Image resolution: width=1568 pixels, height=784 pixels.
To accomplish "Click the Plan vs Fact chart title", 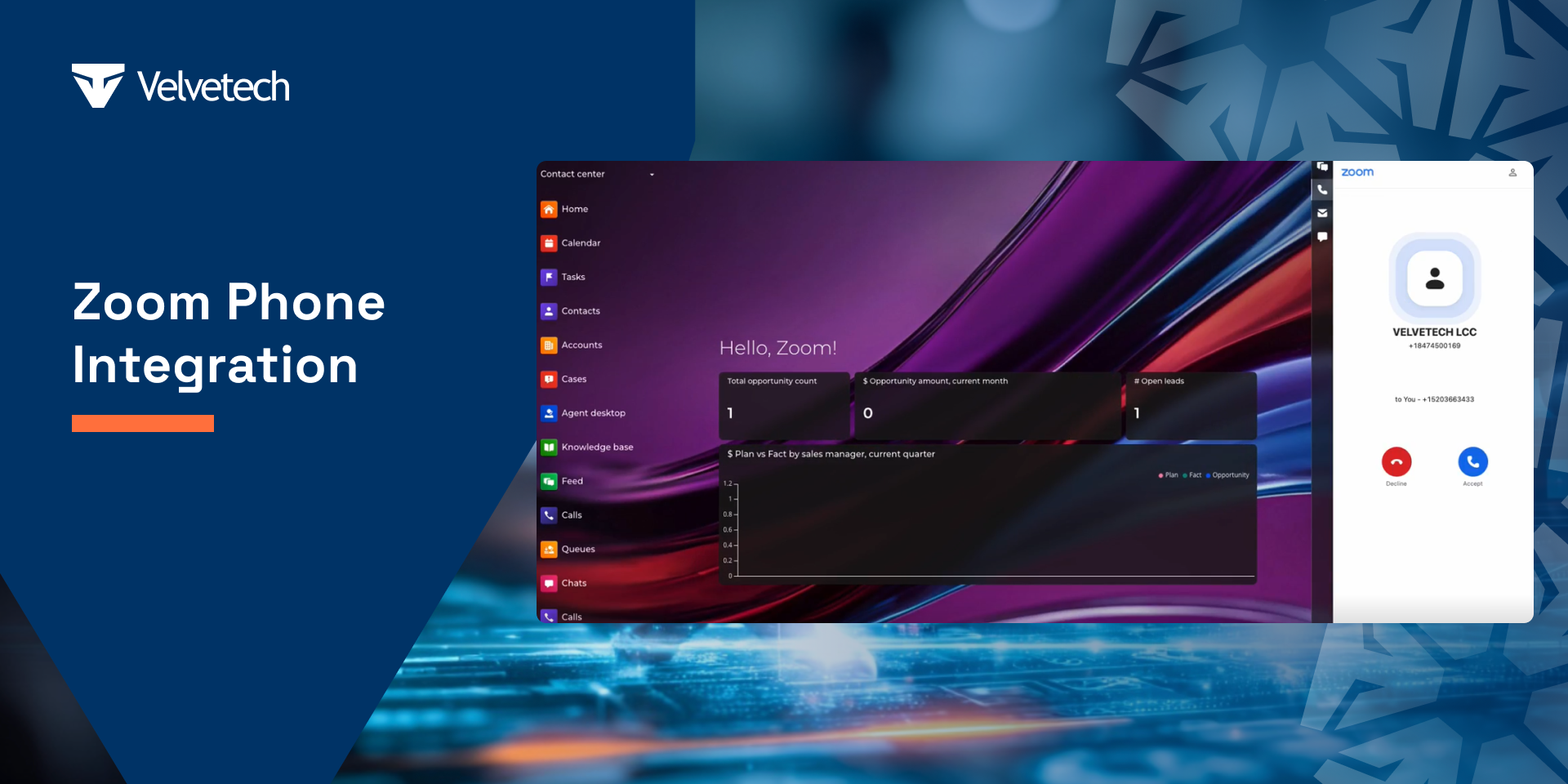I will (x=831, y=454).
